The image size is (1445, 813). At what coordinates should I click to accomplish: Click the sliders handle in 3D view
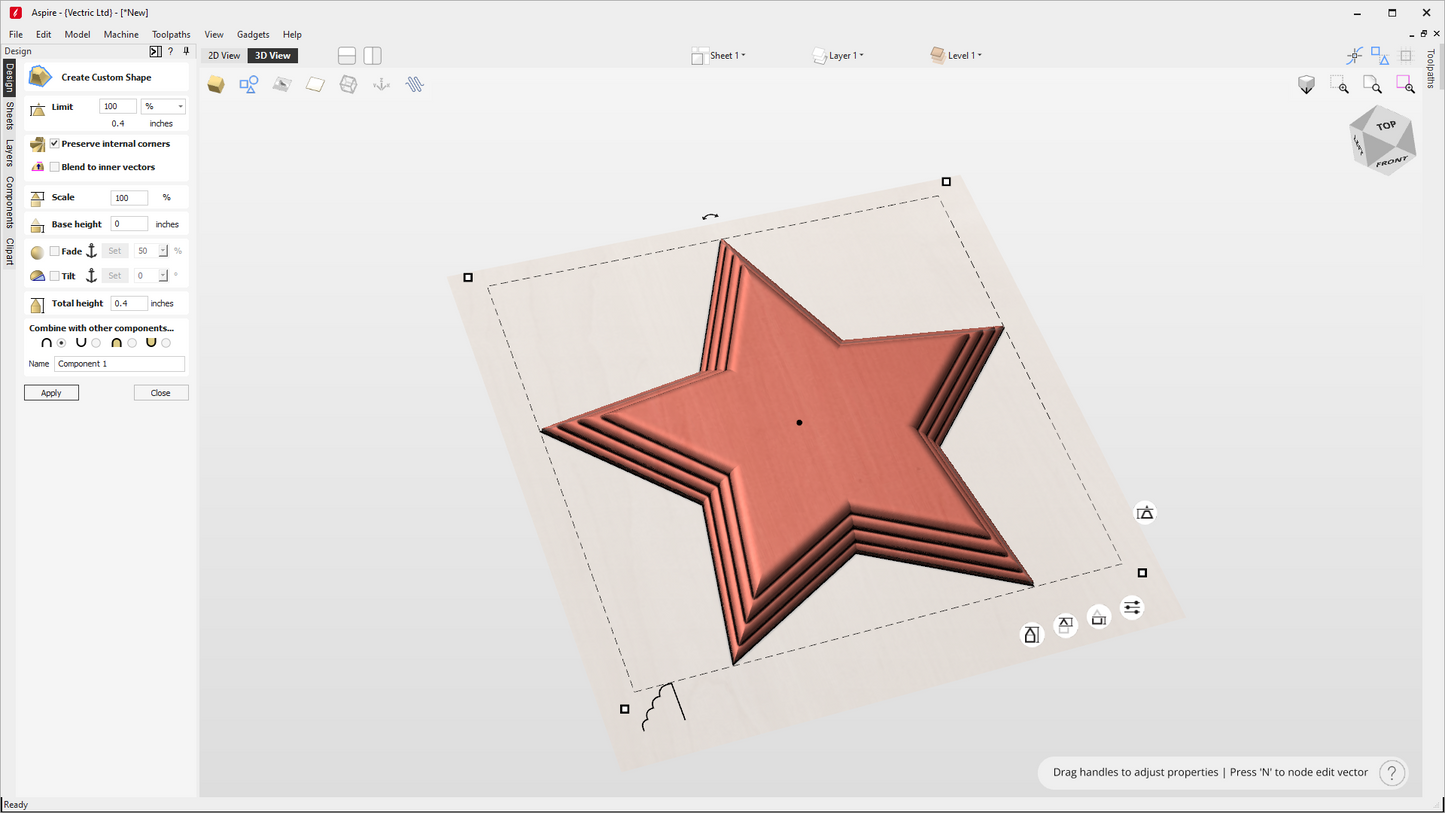tap(1132, 608)
